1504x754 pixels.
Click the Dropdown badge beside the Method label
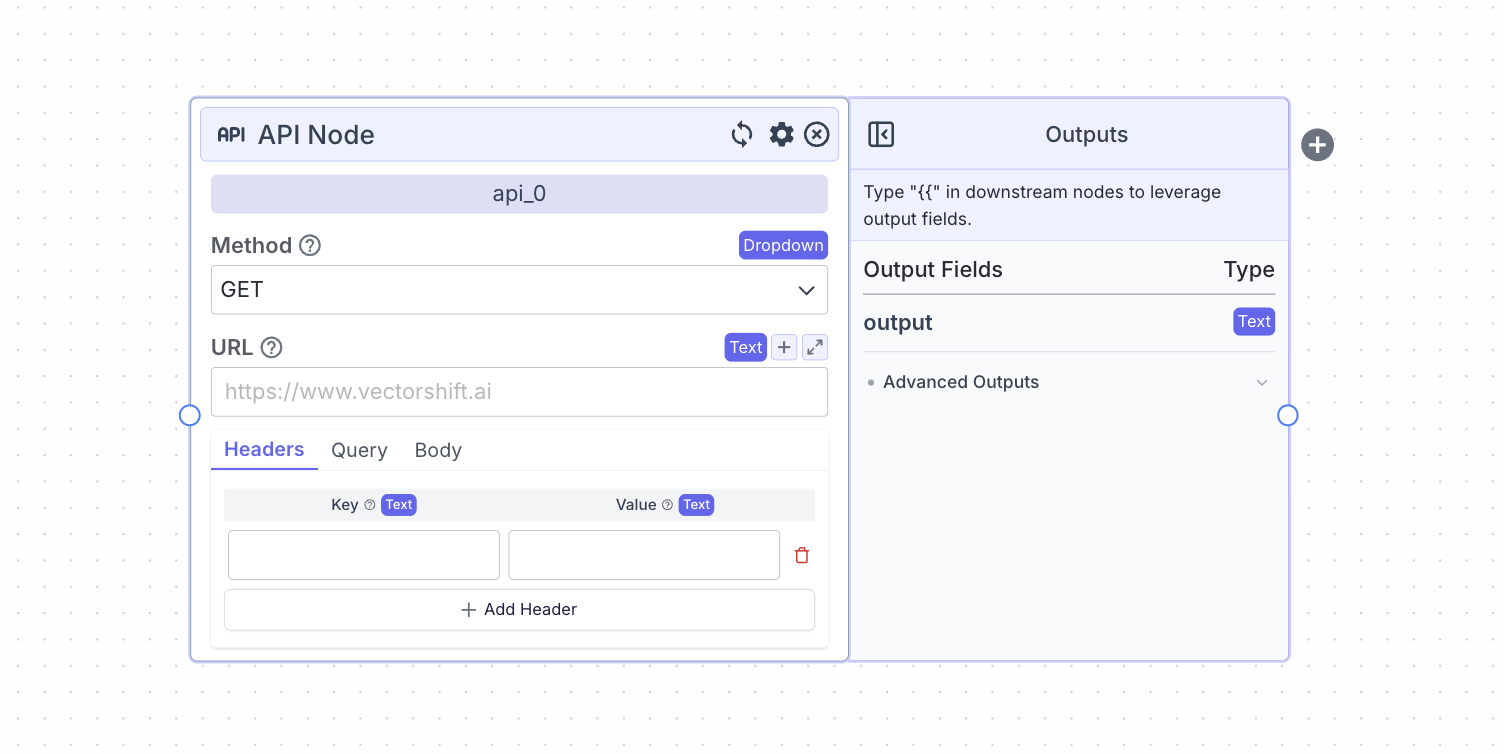point(783,244)
